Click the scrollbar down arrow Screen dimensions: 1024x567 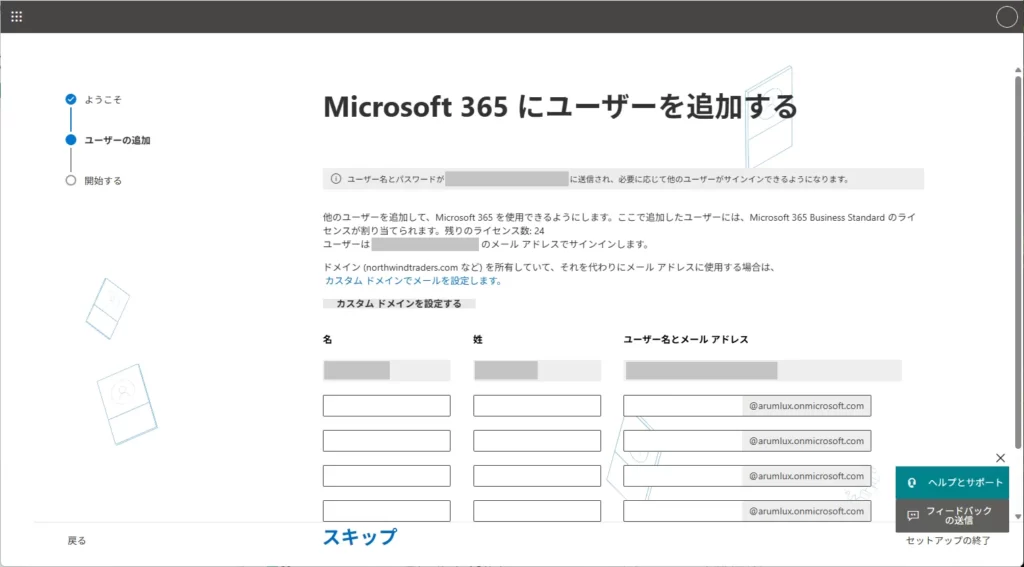(1018, 517)
